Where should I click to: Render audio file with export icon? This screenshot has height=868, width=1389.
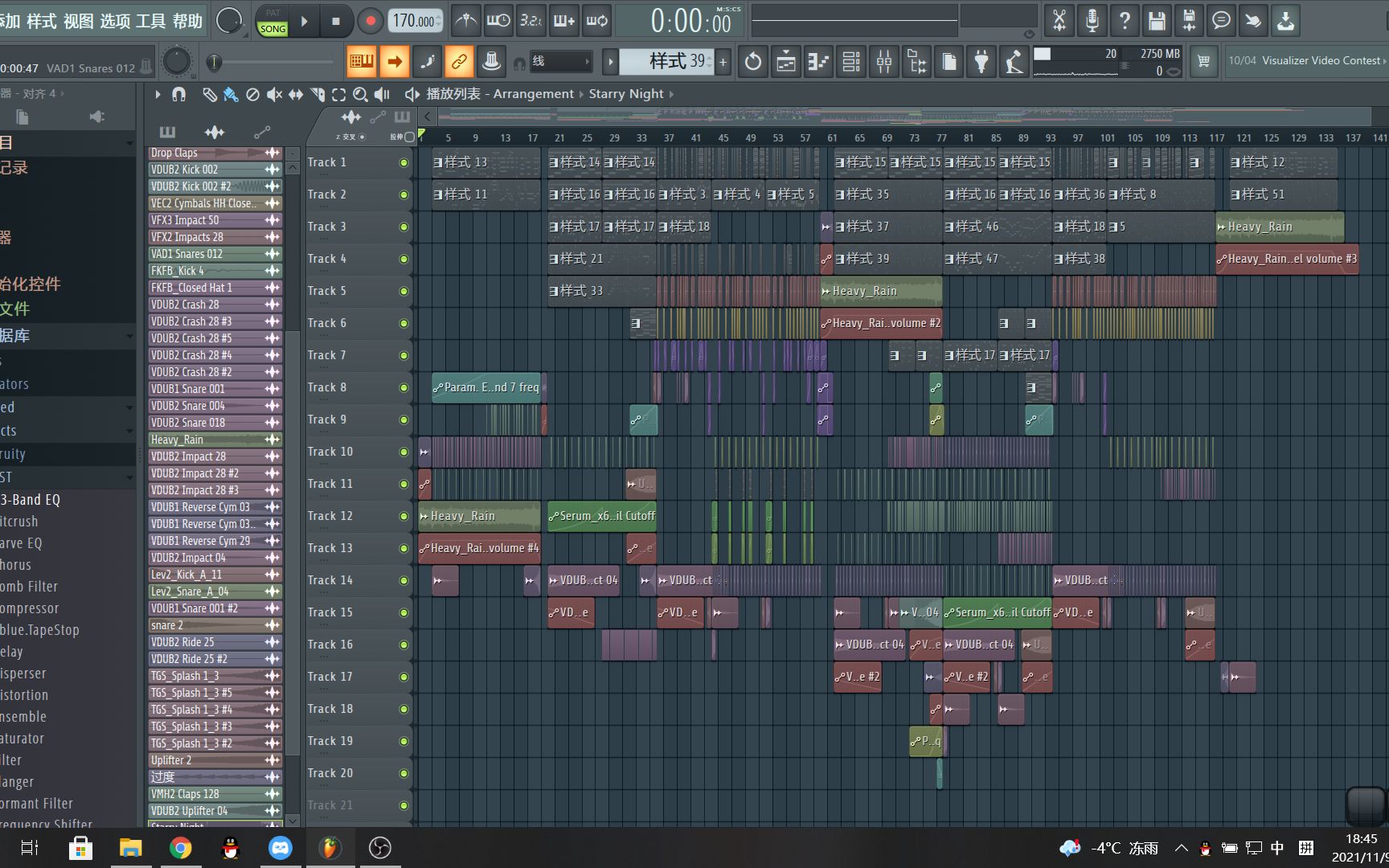pos(1189,21)
